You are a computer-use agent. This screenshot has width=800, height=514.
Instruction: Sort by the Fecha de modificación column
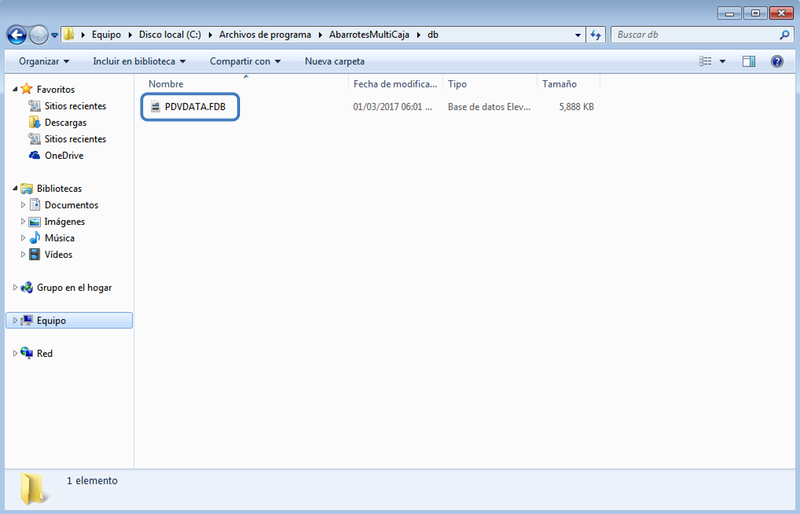pos(395,84)
